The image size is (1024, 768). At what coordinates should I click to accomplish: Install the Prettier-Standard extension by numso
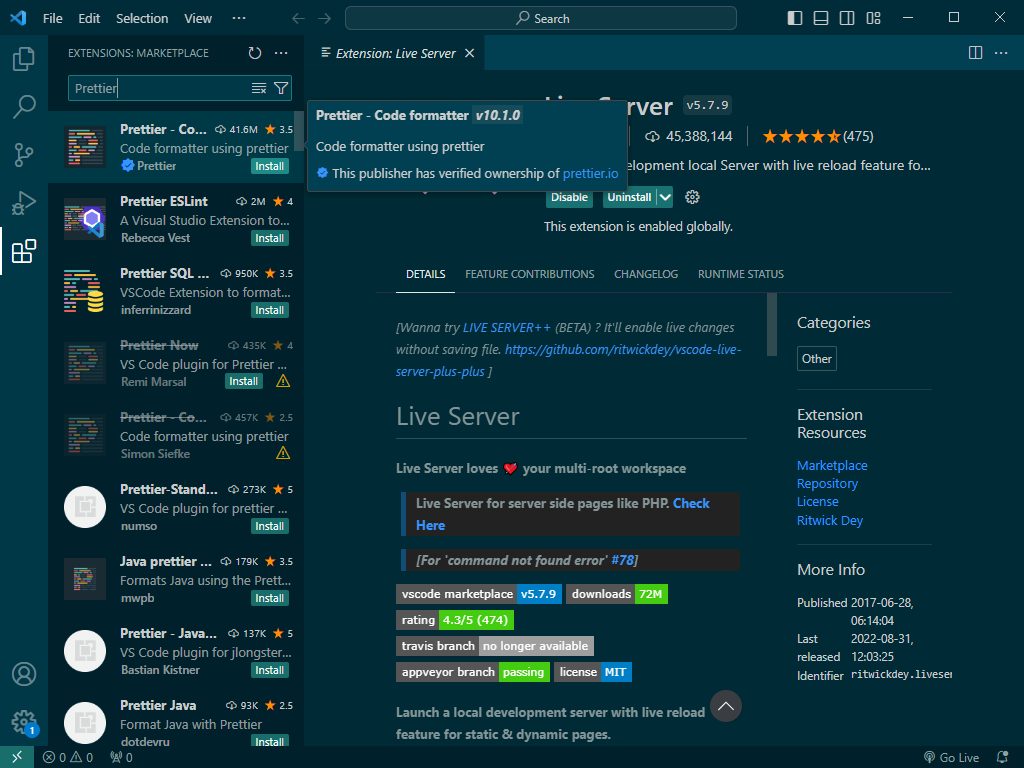(x=270, y=526)
